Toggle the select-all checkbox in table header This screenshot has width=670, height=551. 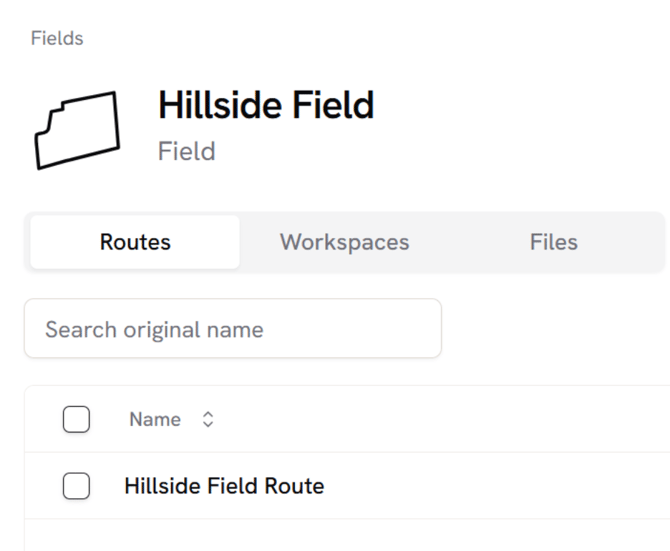click(76, 420)
